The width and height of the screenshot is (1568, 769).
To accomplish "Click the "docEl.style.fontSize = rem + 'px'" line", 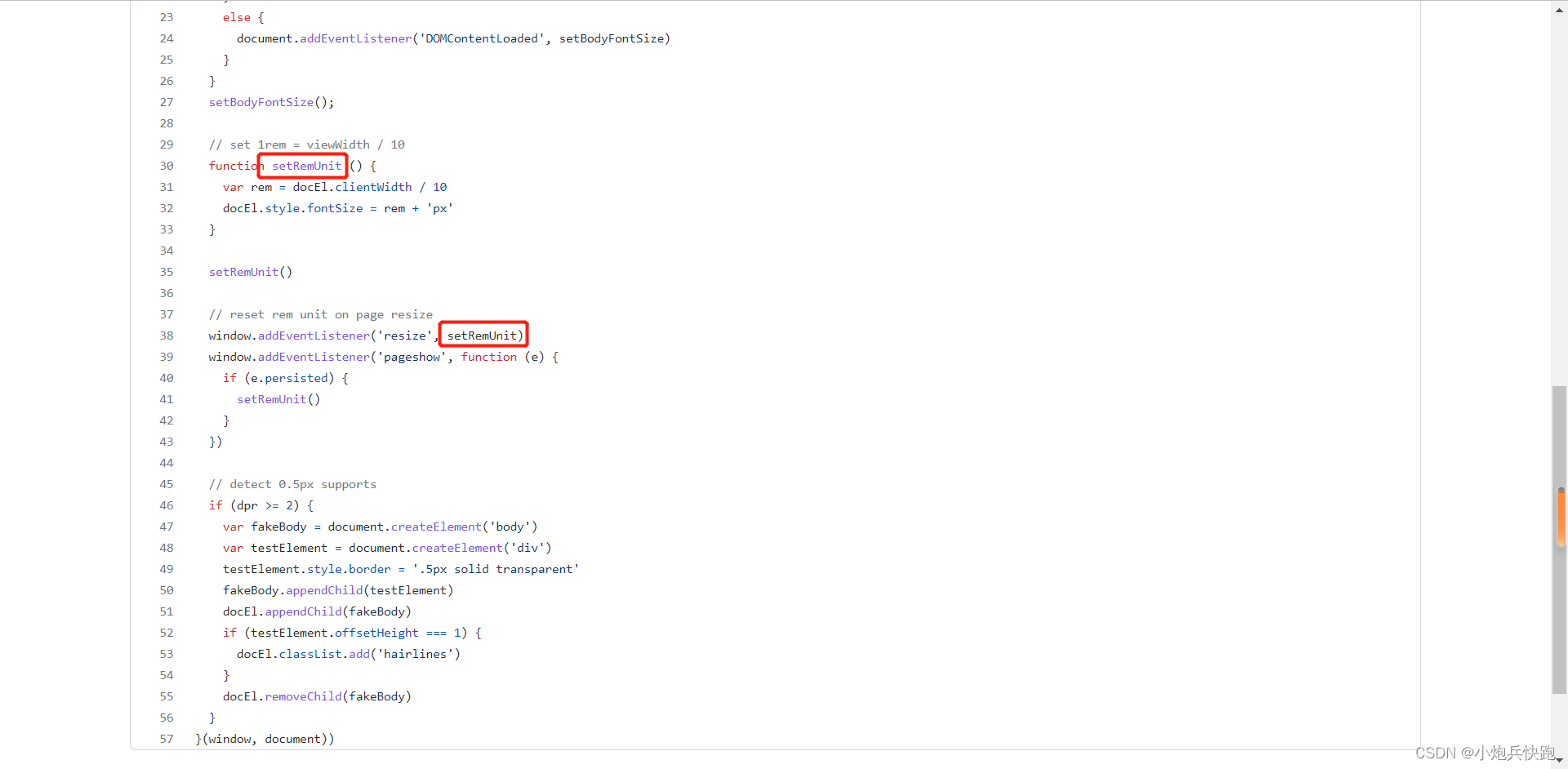I will [x=338, y=208].
